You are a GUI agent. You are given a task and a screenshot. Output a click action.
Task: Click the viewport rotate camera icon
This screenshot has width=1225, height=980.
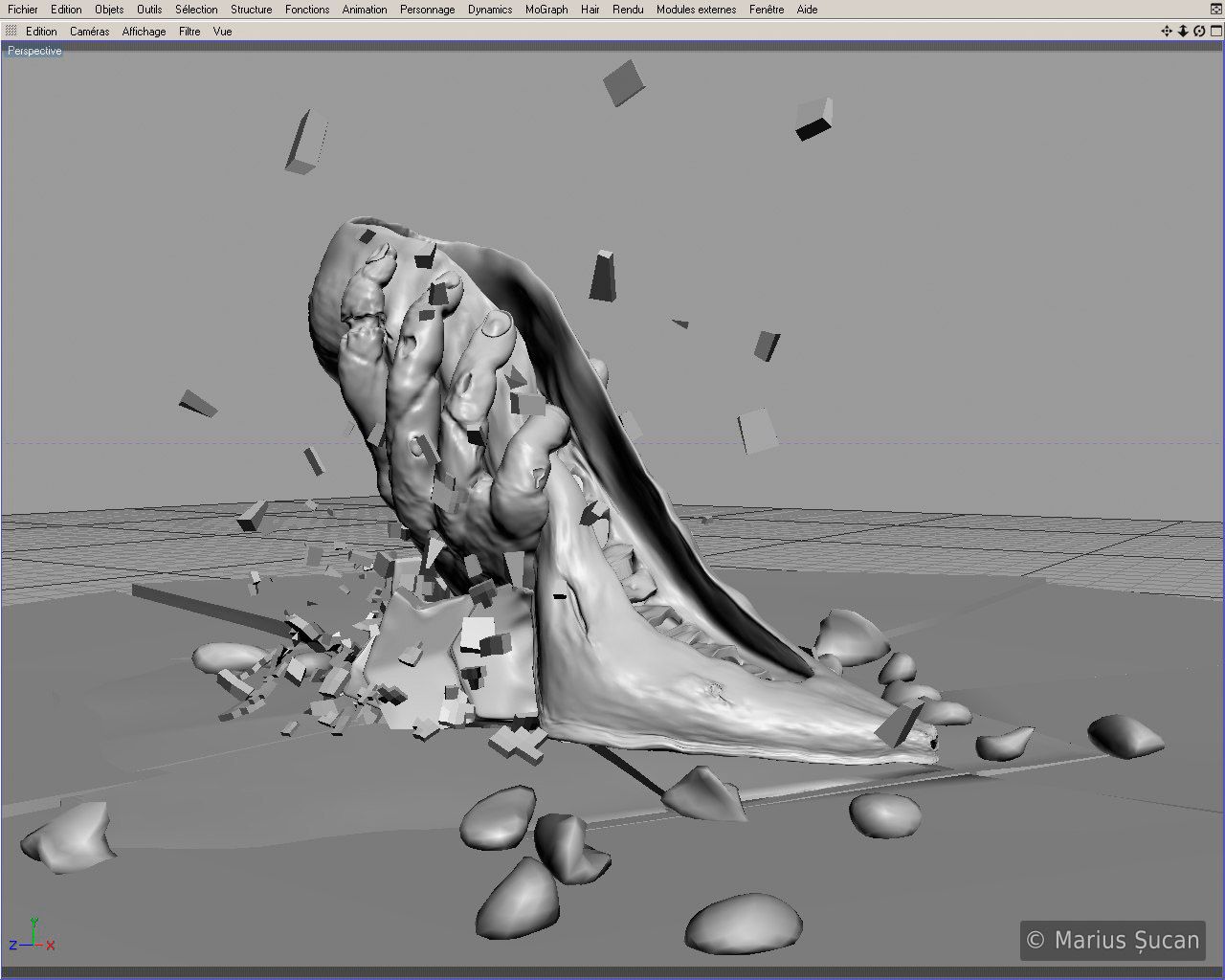pyautogui.click(x=1199, y=32)
